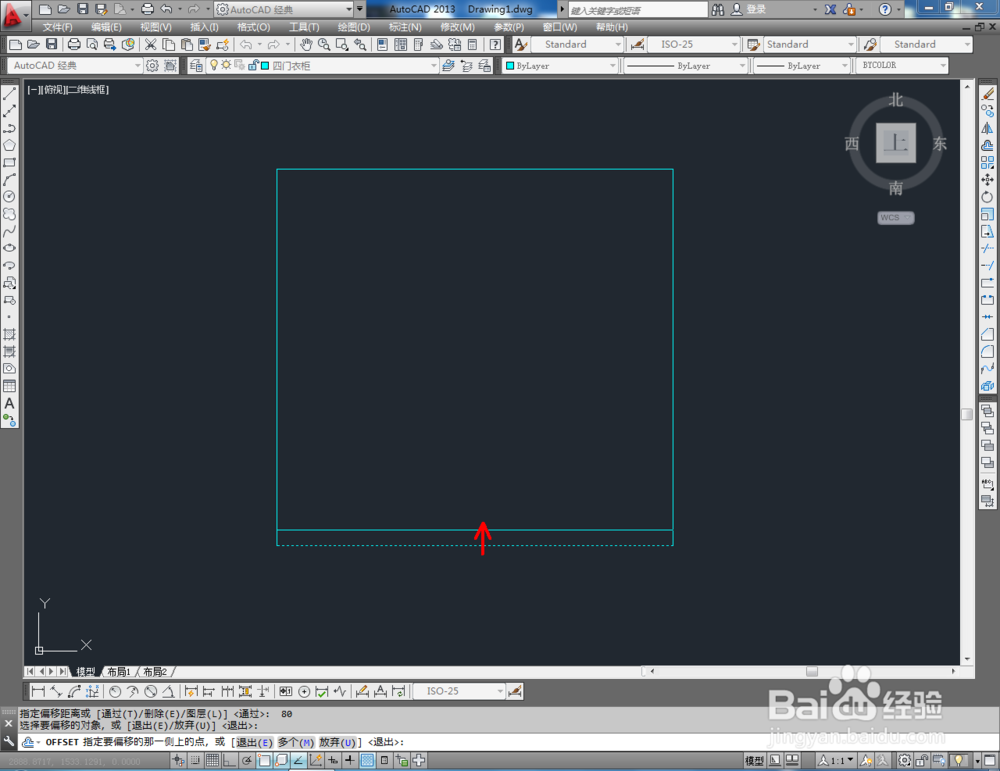
Task: Click the Zoom Realtime magnifier icon
Action: [324, 45]
